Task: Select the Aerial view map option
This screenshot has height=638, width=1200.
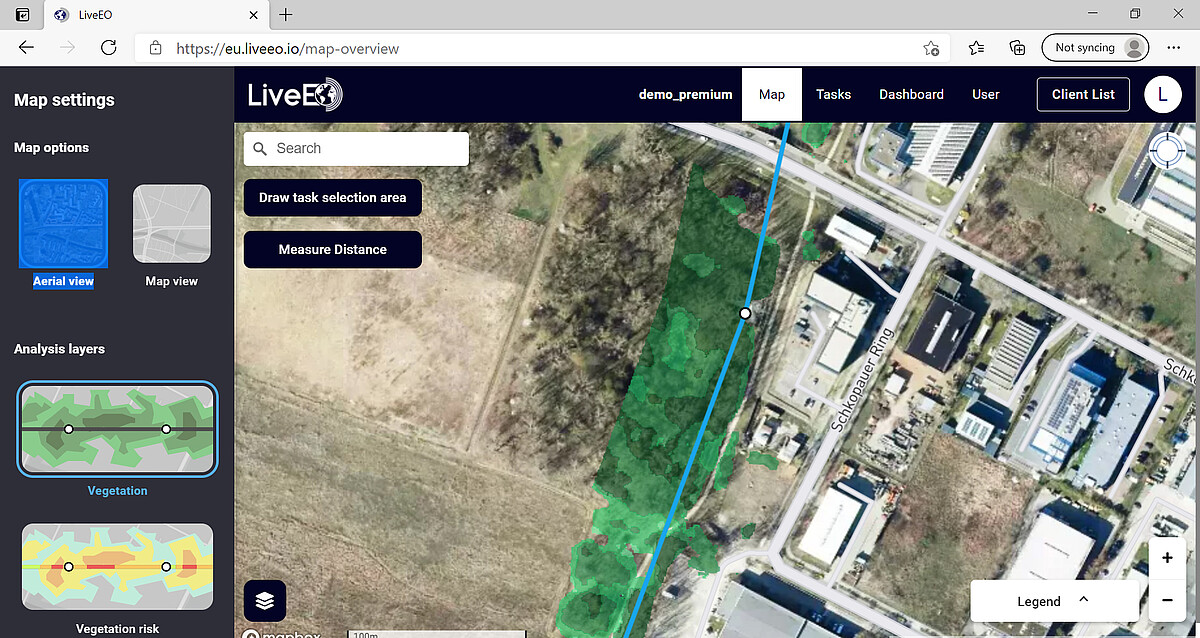Action: click(x=63, y=223)
